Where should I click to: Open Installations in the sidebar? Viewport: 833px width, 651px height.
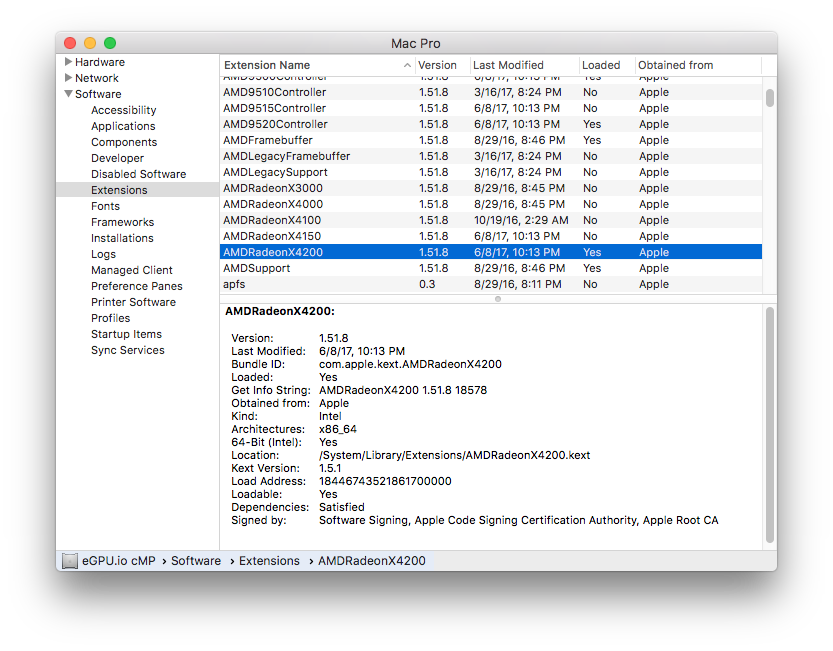(x=122, y=238)
